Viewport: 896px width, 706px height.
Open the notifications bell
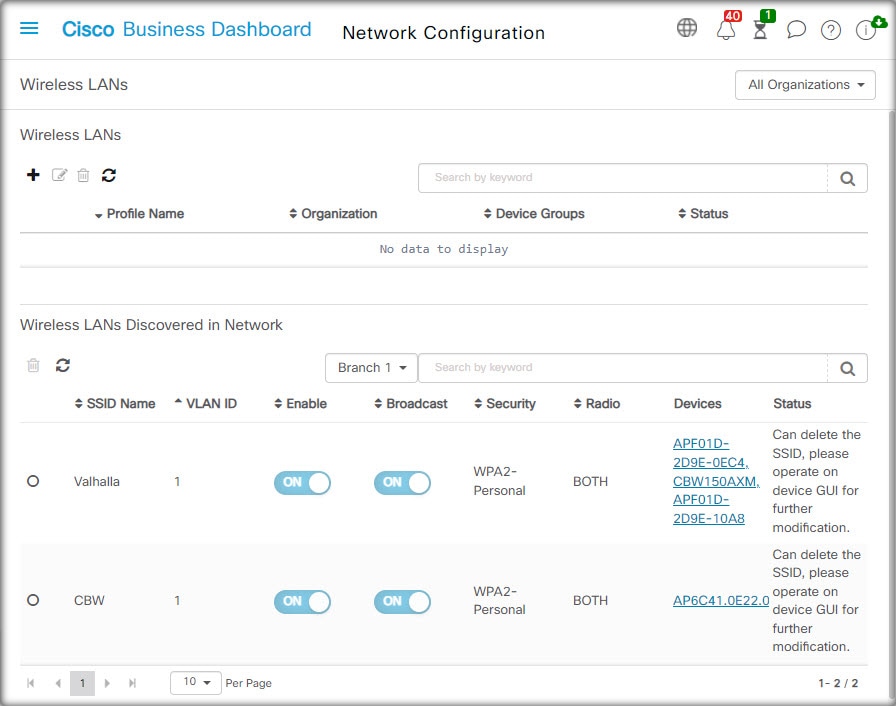pyautogui.click(x=726, y=30)
